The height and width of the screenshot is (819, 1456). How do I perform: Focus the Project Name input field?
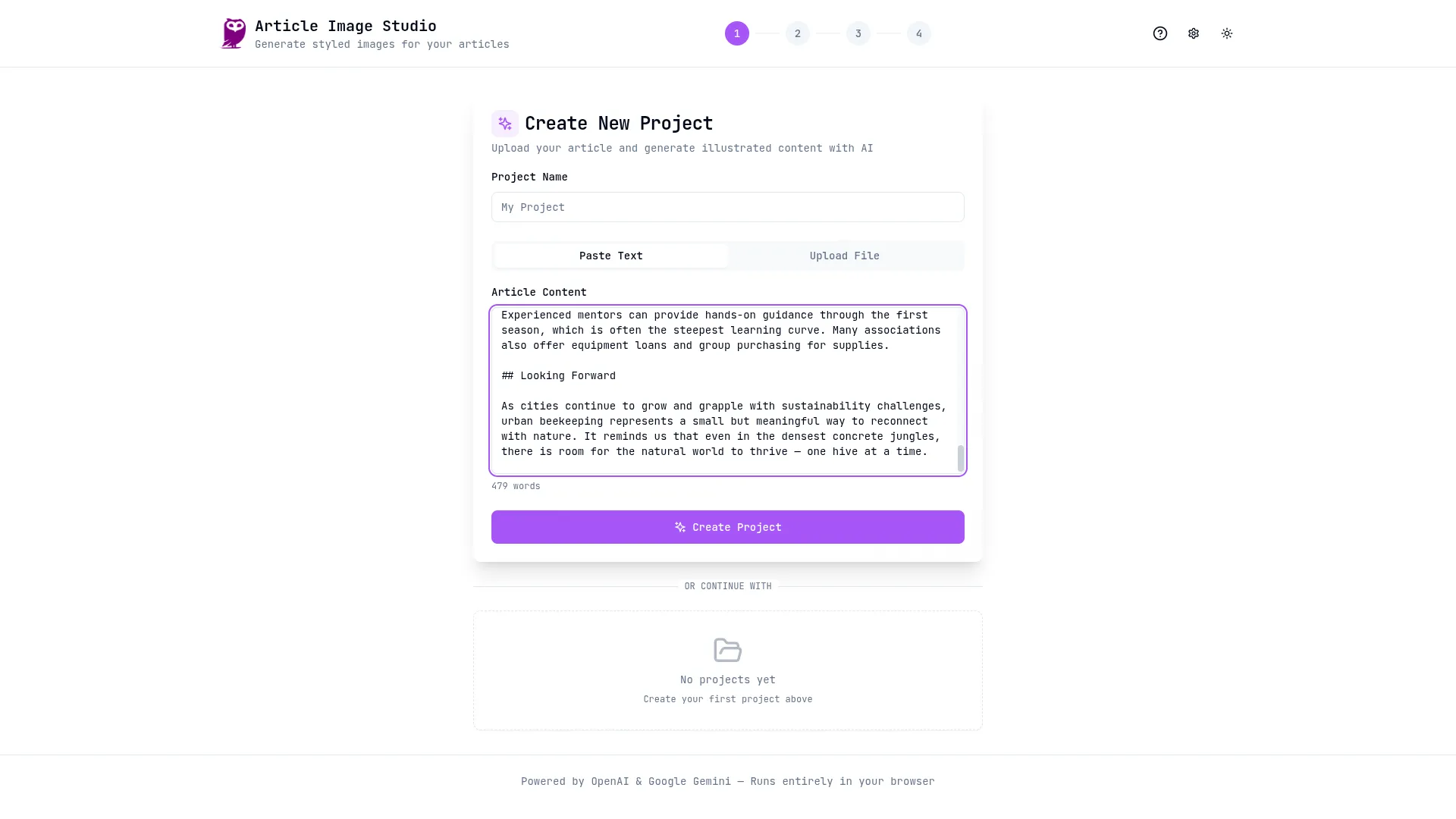click(728, 207)
